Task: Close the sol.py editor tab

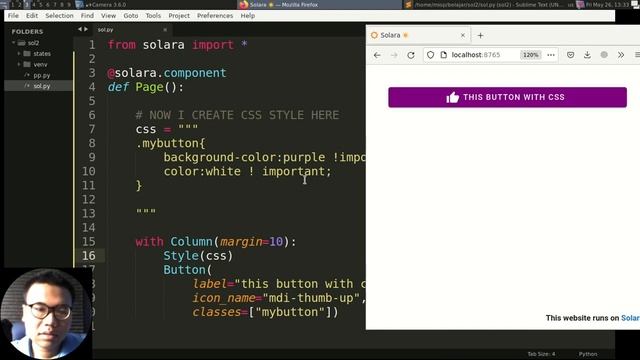Action: coord(165,30)
